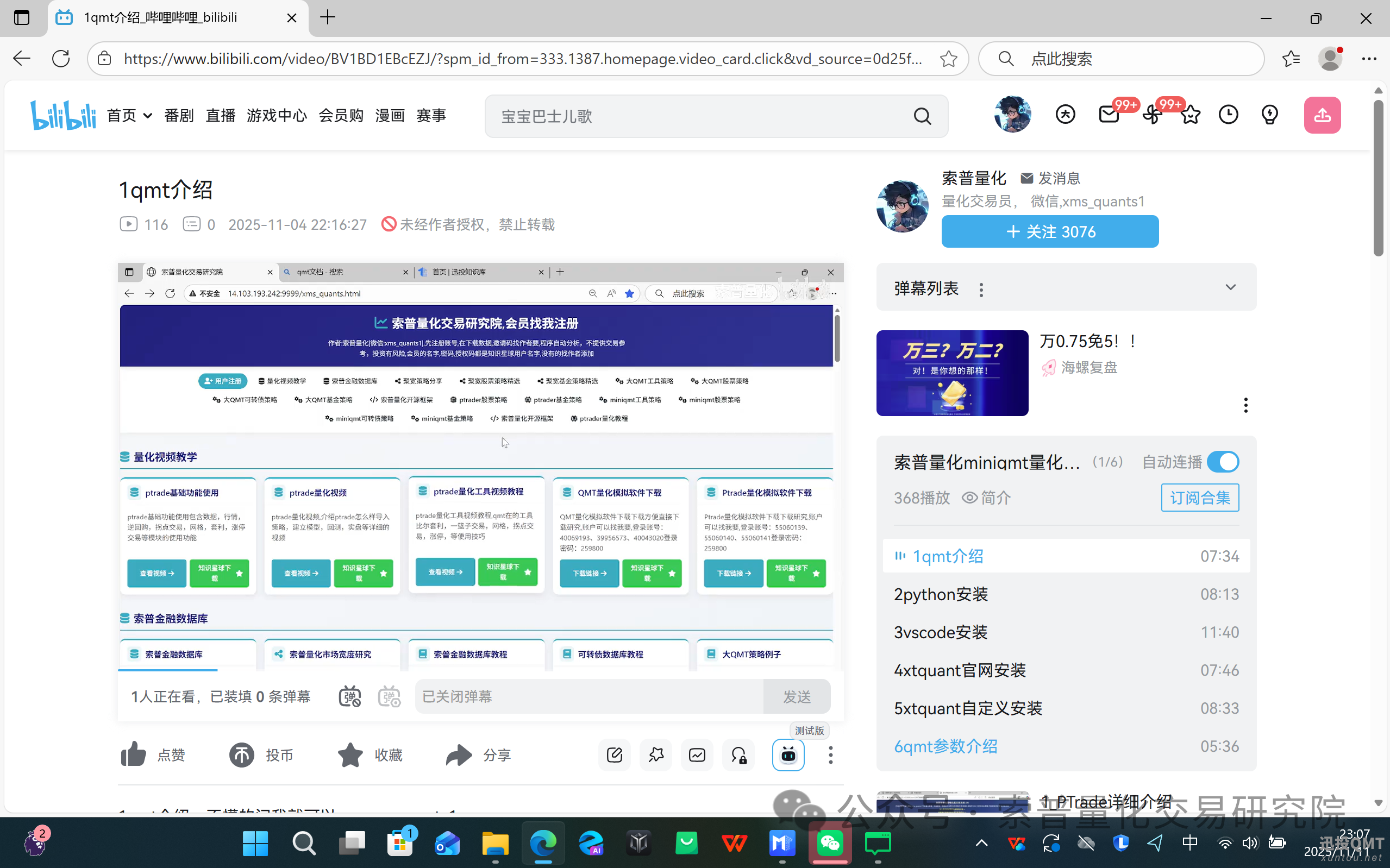This screenshot has width=1390, height=868.
Task: Insert a coin using the coin icon
Action: [x=241, y=754]
